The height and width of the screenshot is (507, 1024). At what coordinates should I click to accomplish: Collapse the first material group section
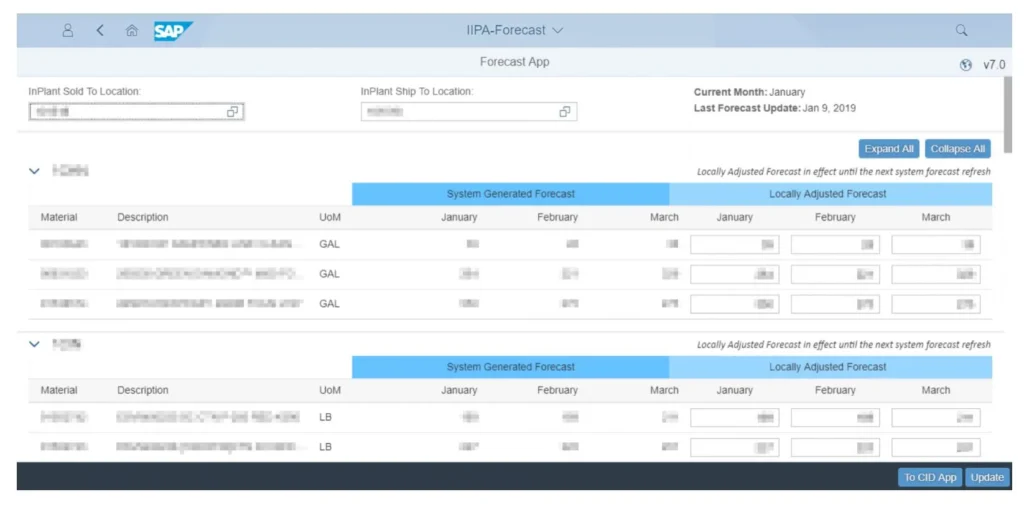(x=34, y=171)
